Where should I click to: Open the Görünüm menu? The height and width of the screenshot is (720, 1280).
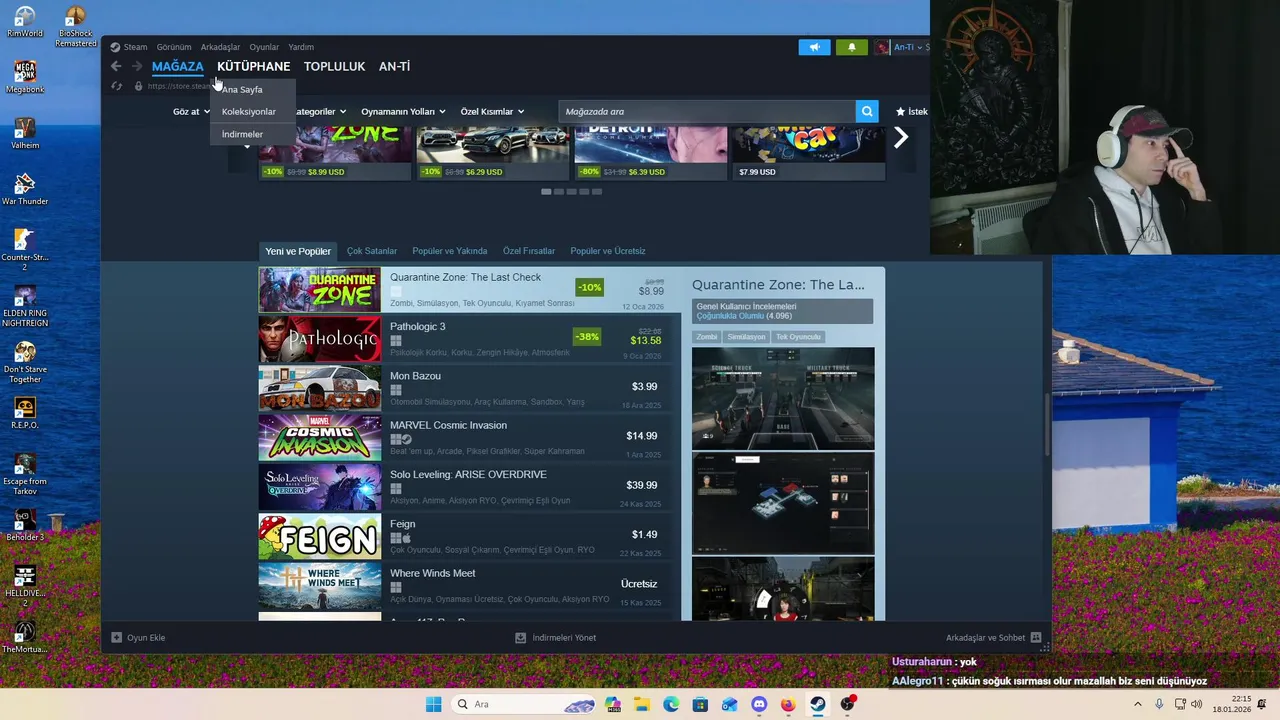(x=174, y=47)
